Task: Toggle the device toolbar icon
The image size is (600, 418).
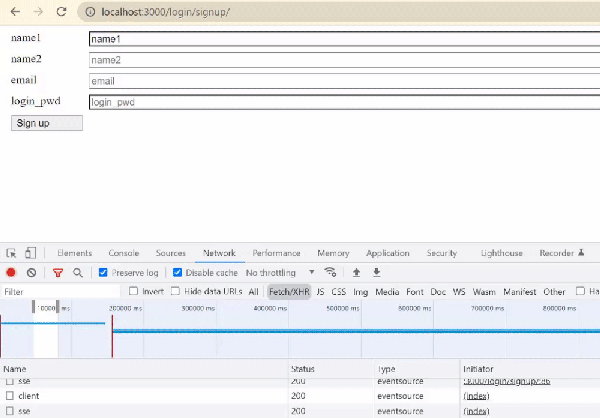Action: [x=31, y=254]
